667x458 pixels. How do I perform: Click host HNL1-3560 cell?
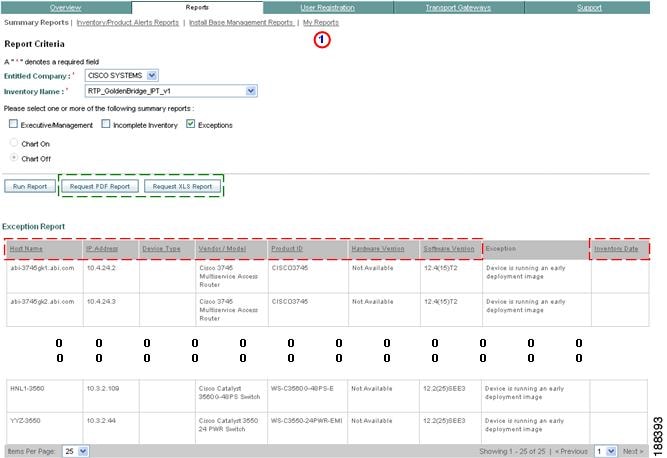coord(27,388)
